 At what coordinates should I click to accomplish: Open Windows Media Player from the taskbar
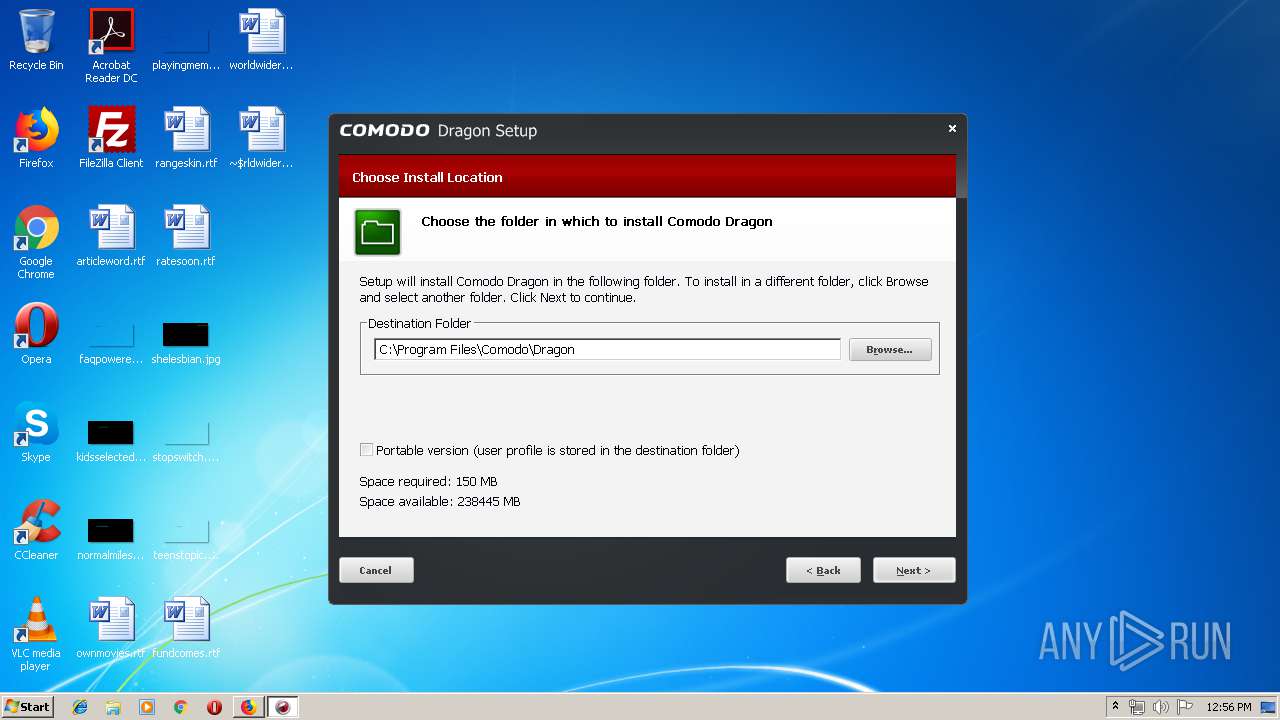pos(147,707)
